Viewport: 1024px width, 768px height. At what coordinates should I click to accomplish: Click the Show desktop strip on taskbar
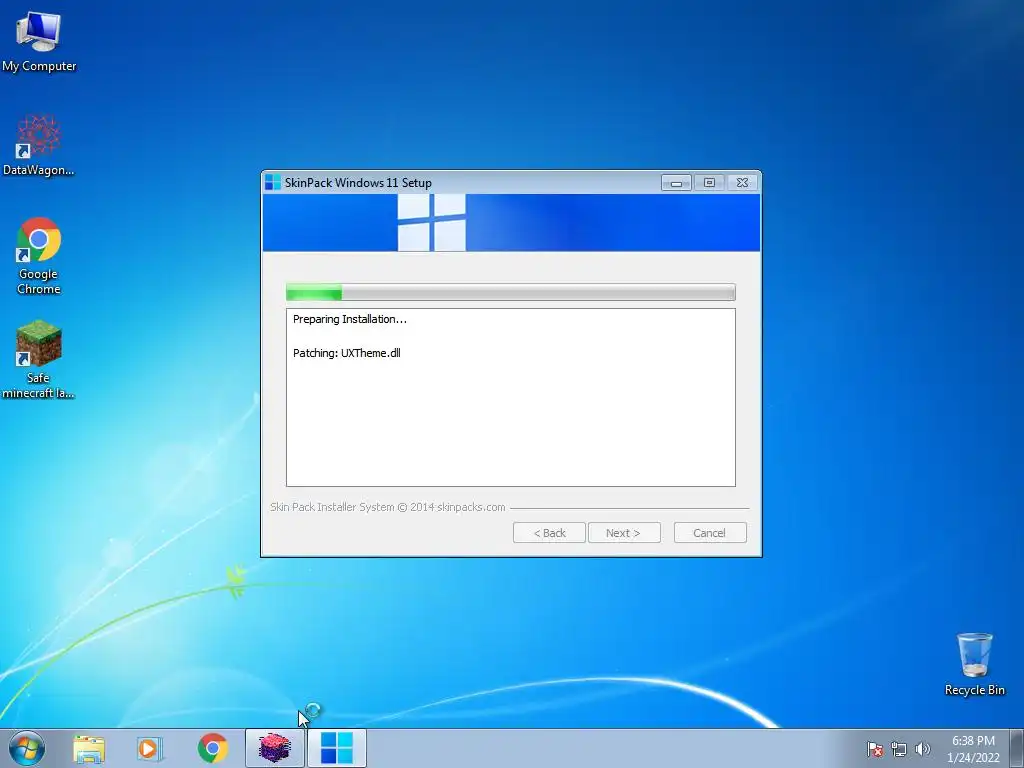[1016, 748]
